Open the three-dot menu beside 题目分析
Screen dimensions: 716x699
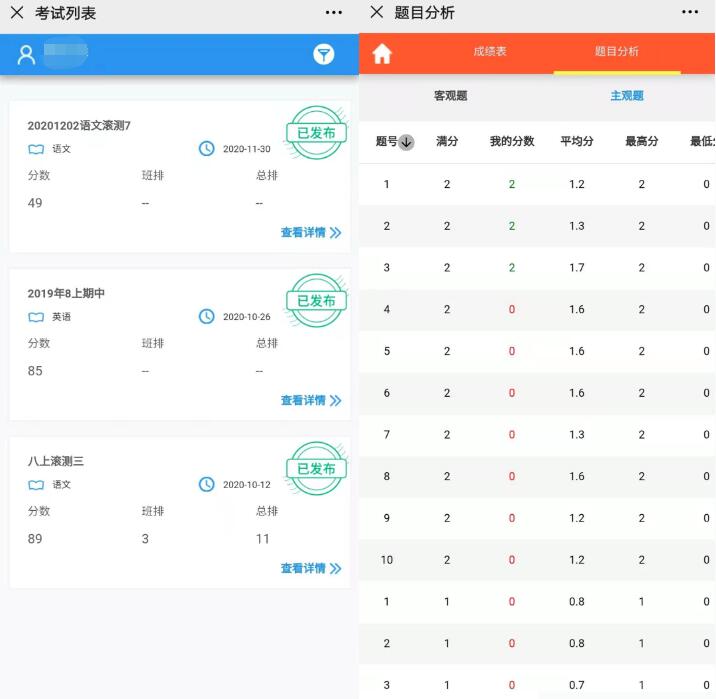pos(690,12)
